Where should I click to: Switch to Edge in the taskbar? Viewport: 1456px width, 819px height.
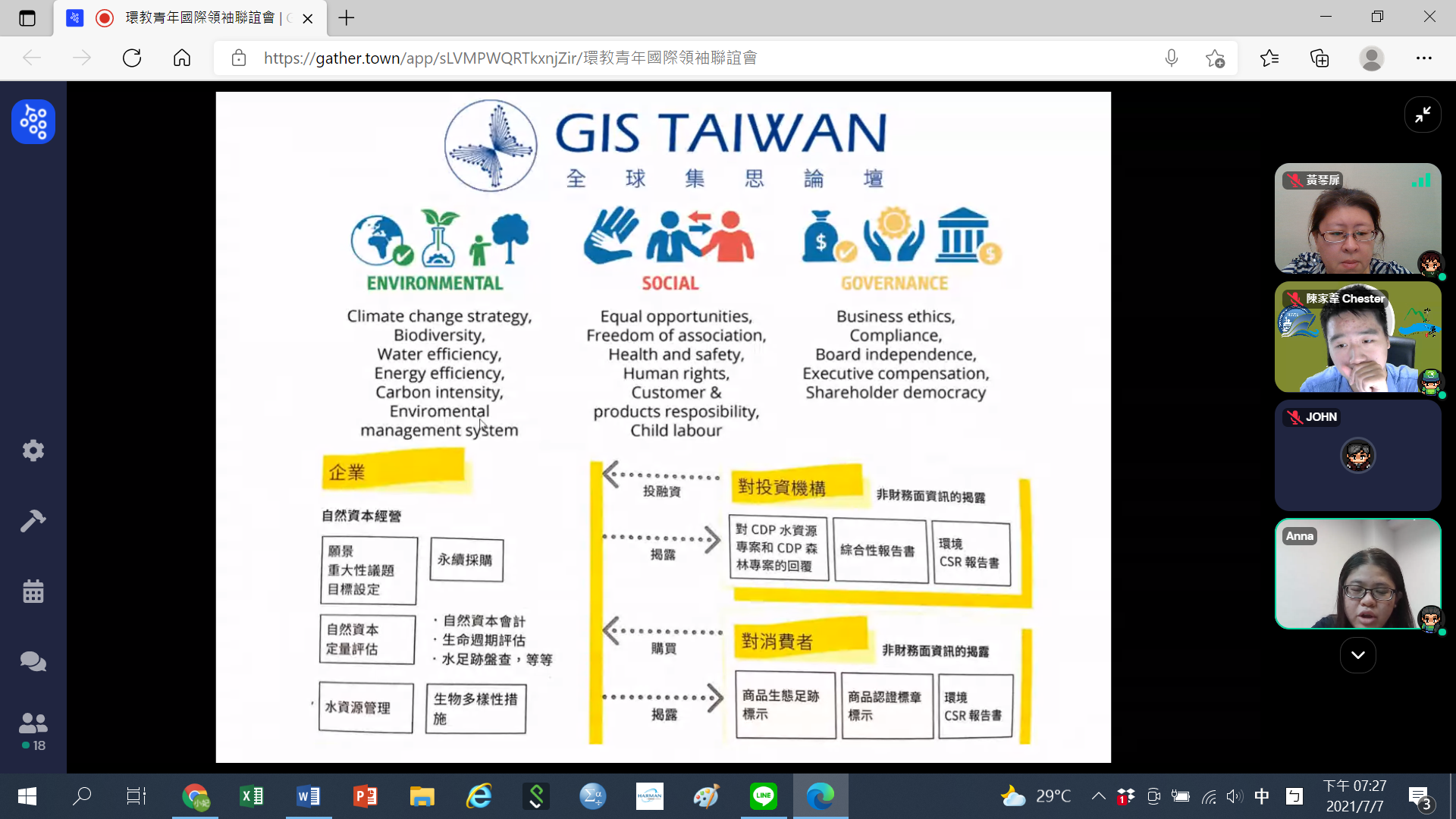click(x=821, y=796)
